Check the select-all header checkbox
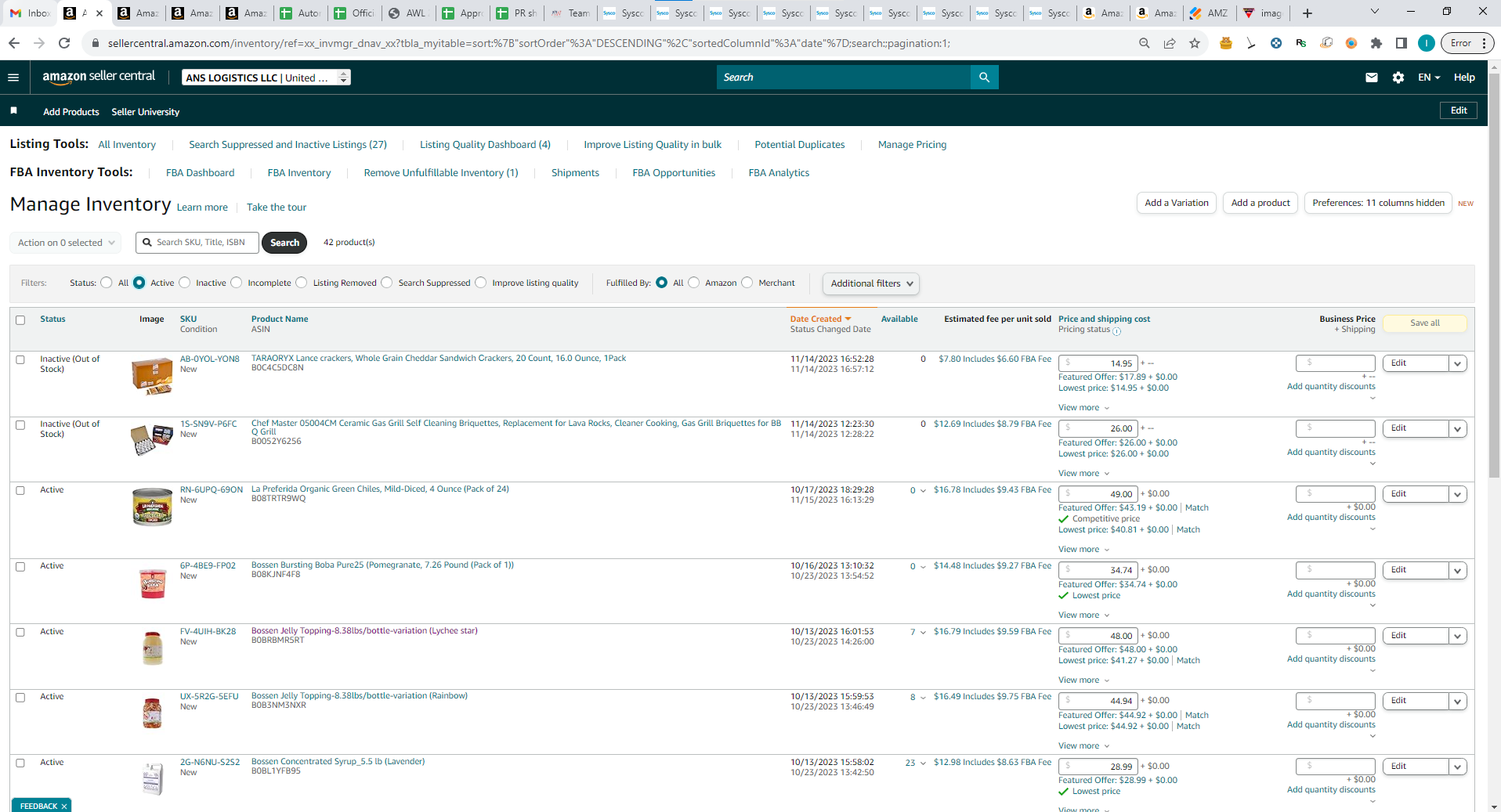This screenshot has width=1501, height=812. point(20,319)
